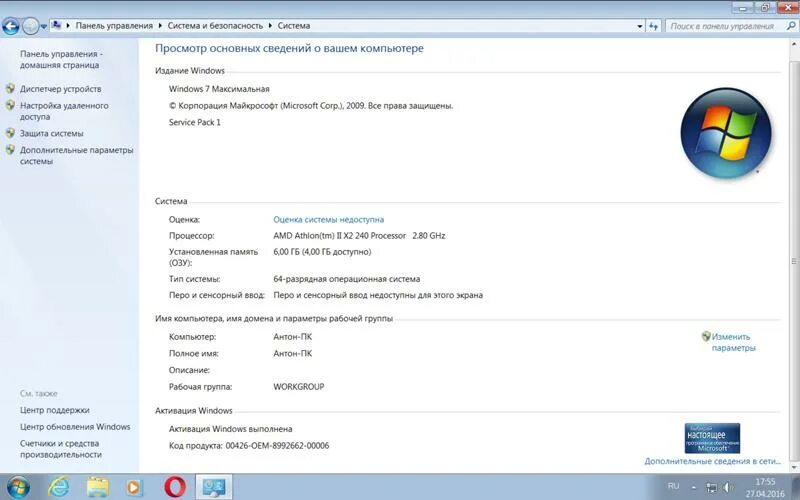Open address bar history dropdown

coord(640,26)
